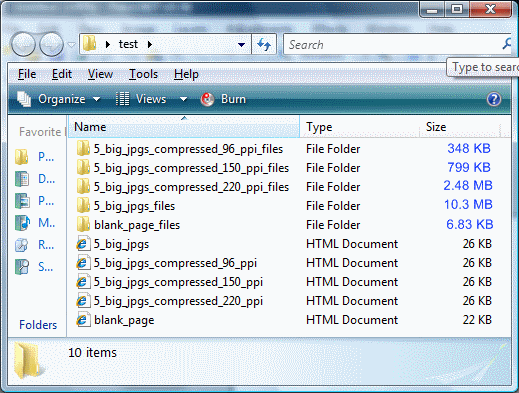
Task: Select the 5_big_jpgs_compressed_150_ppi_files folder name
Action: [x=191, y=168]
